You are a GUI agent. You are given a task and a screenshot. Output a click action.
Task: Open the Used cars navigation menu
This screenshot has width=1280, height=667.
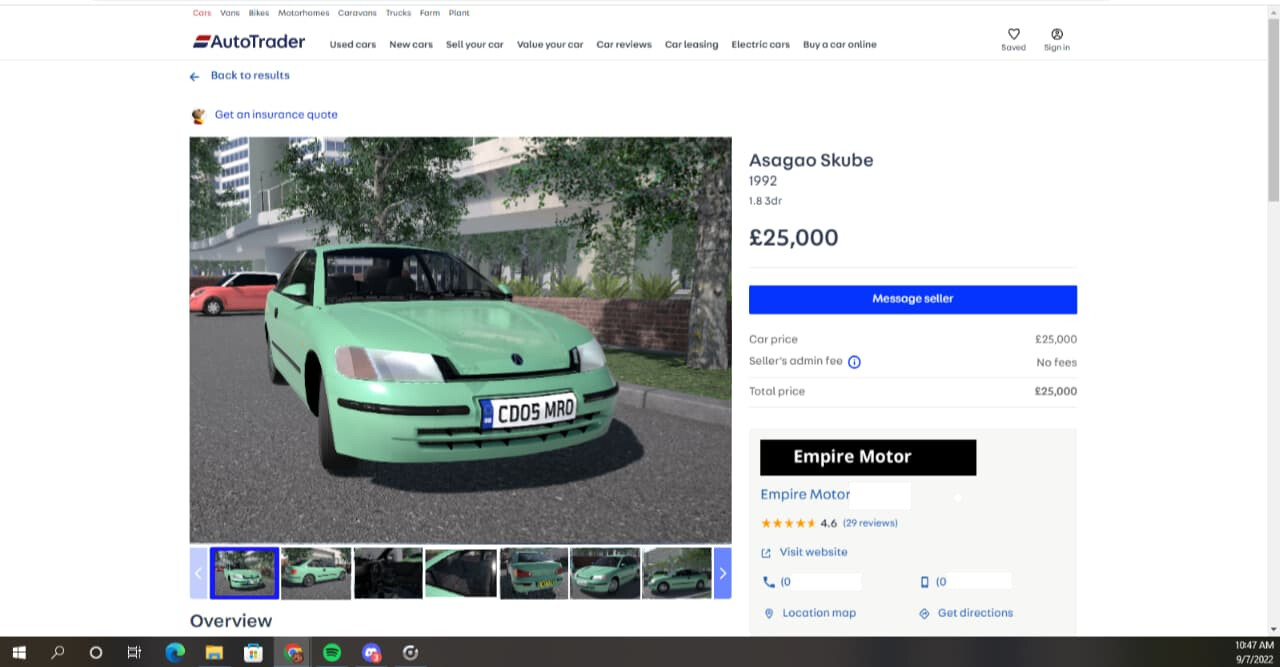pyautogui.click(x=353, y=45)
